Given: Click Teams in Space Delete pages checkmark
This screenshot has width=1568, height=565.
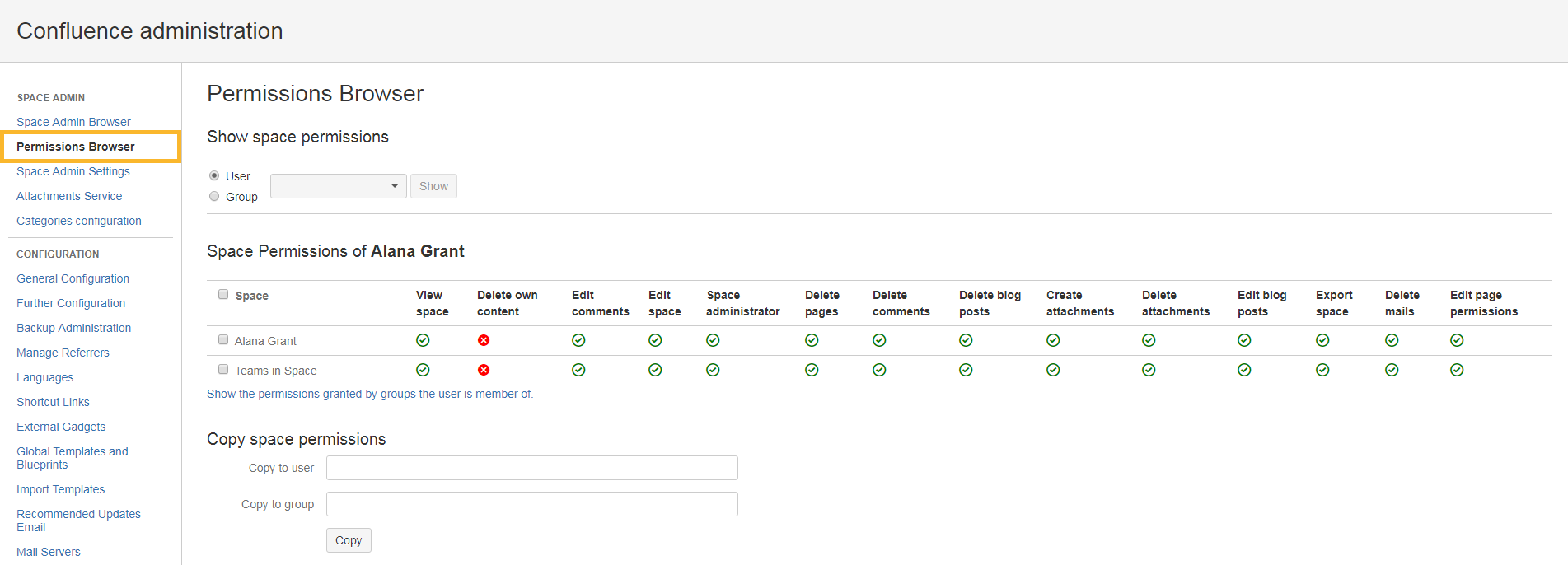Looking at the screenshot, I should click(812, 370).
